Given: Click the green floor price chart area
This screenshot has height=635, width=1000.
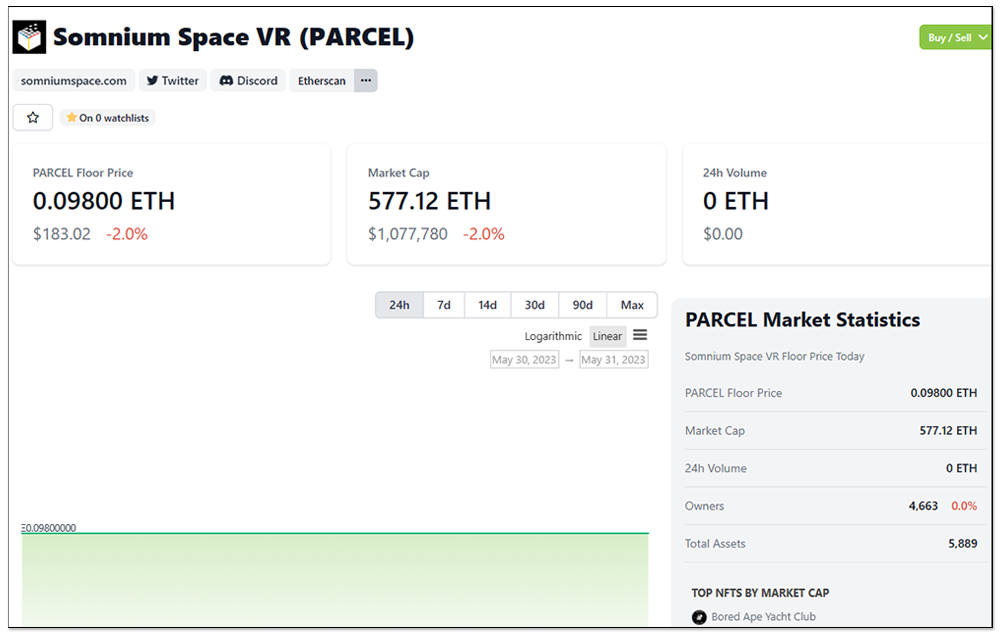Looking at the screenshot, I should pos(335,579).
